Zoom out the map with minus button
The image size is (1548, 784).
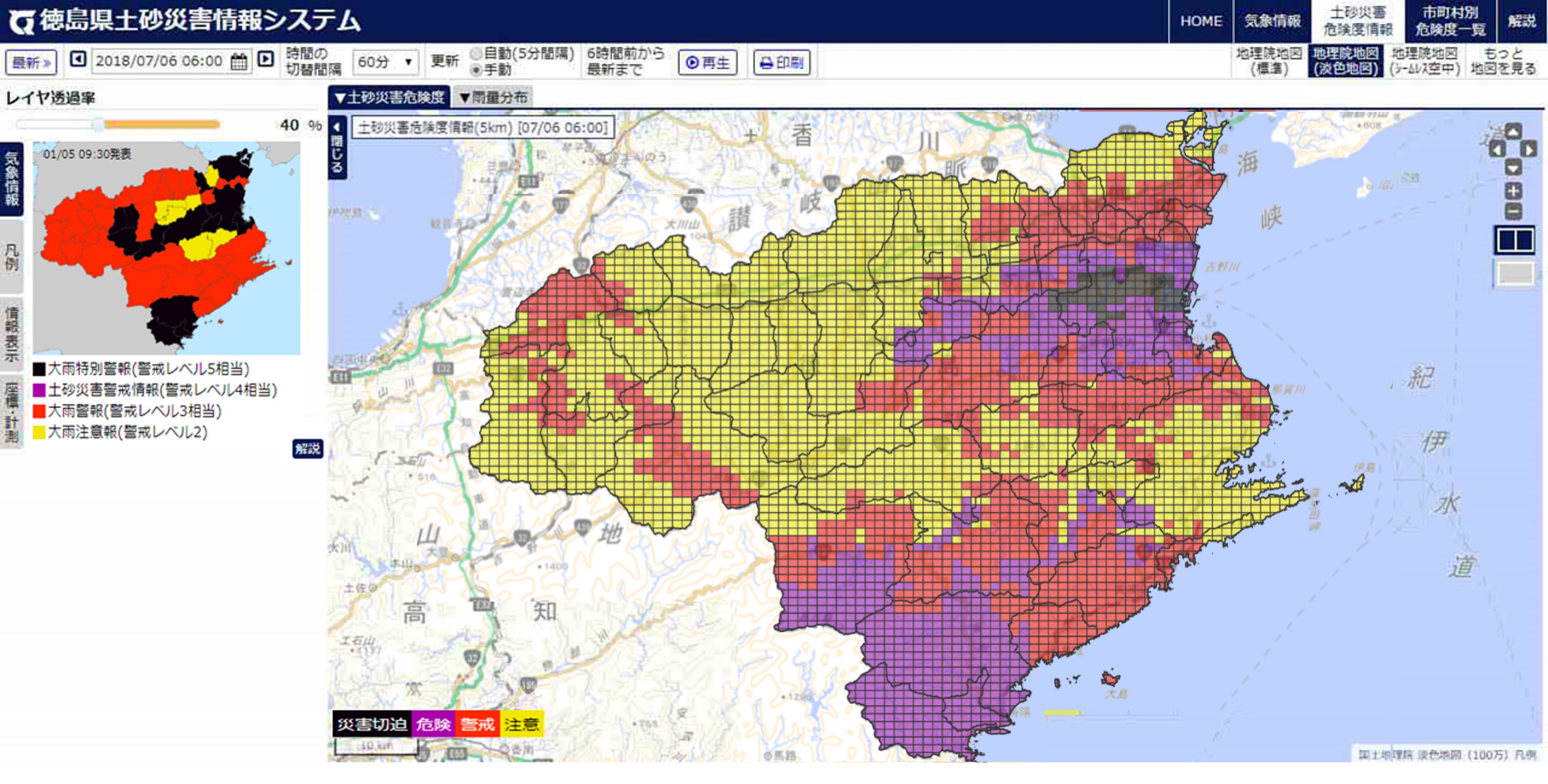click(1513, 211)
